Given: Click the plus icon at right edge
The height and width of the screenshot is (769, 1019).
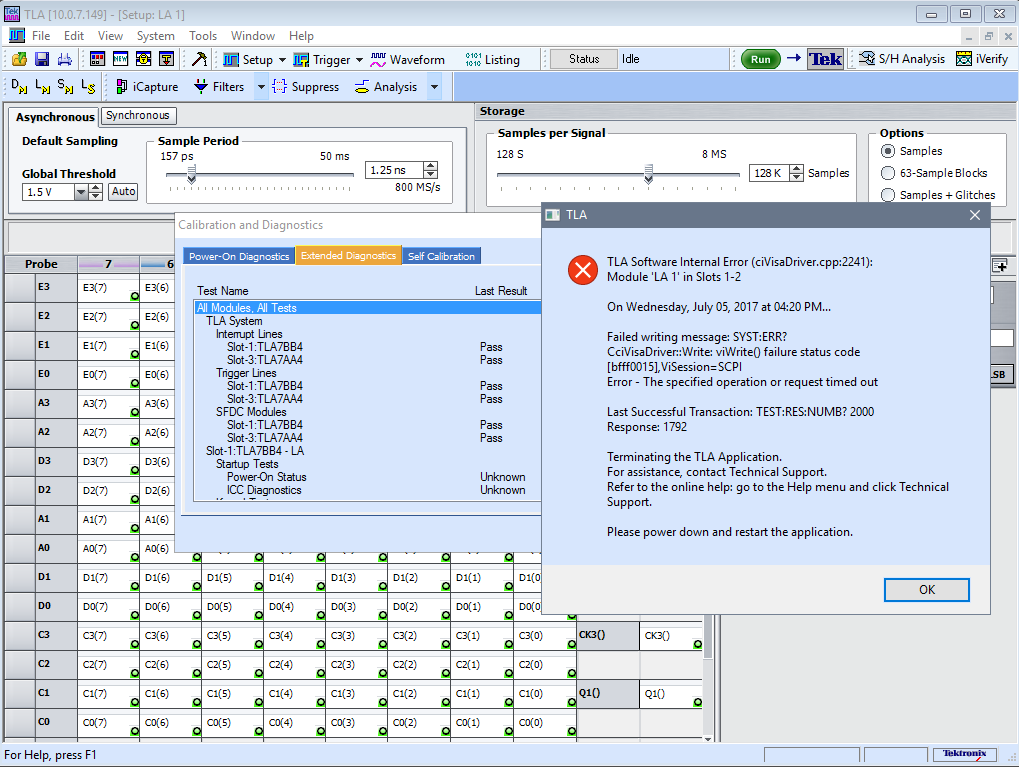Looking at the screenshot, I should pyautogui.click(x=1000, y=265).
